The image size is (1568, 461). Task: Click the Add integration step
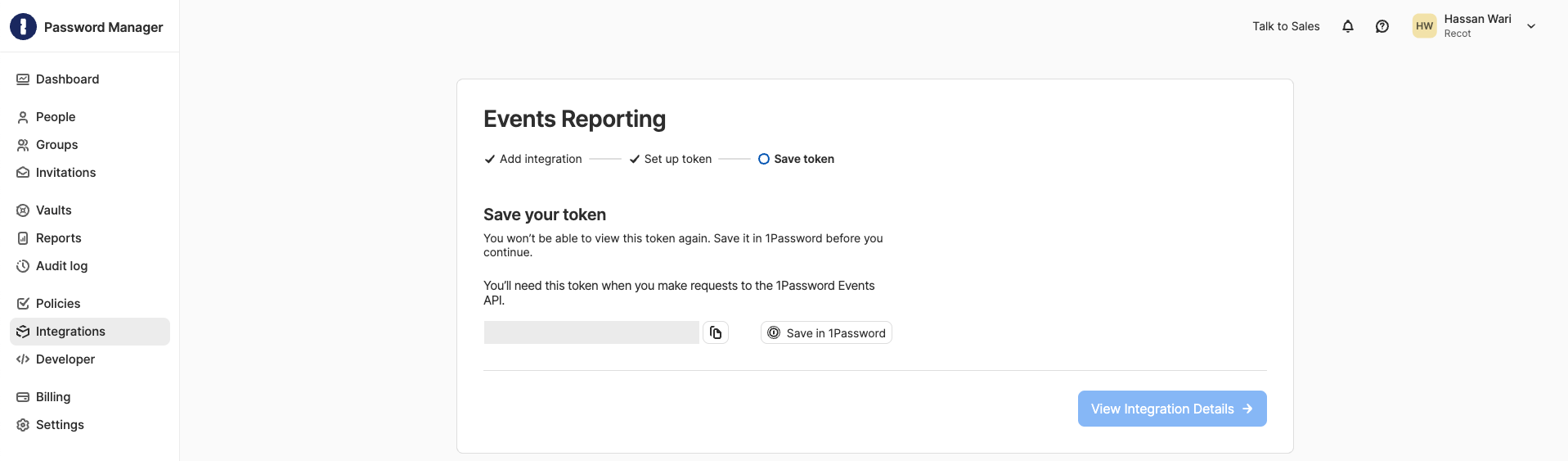533,159
